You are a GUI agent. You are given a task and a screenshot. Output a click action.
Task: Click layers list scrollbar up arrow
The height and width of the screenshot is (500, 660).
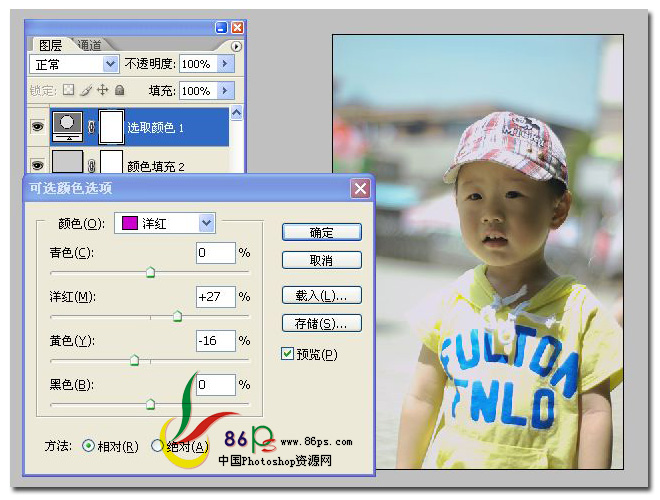tap(237, 113)
